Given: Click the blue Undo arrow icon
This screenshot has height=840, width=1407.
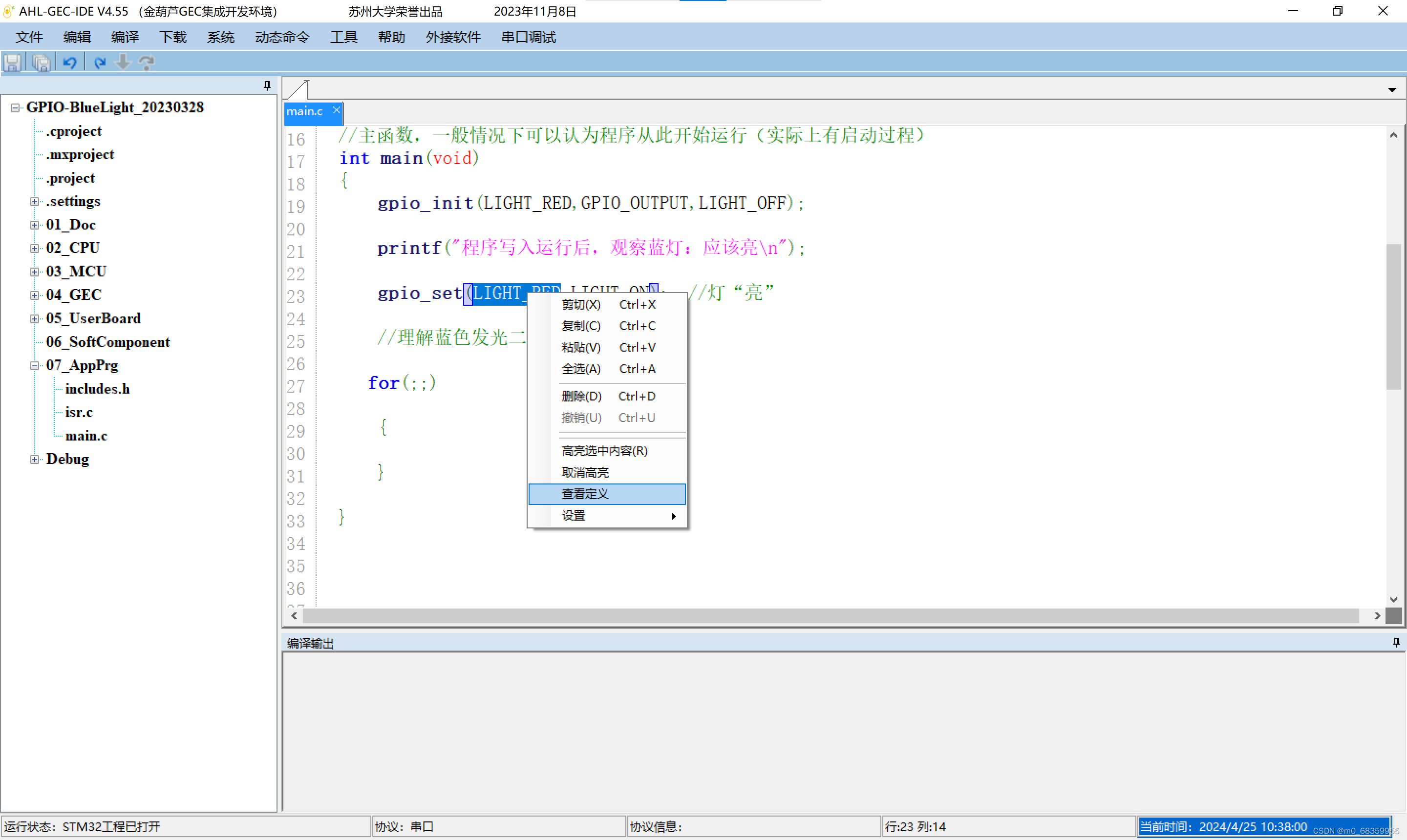Looking at the screenshot, I should [x=70, y=62].
